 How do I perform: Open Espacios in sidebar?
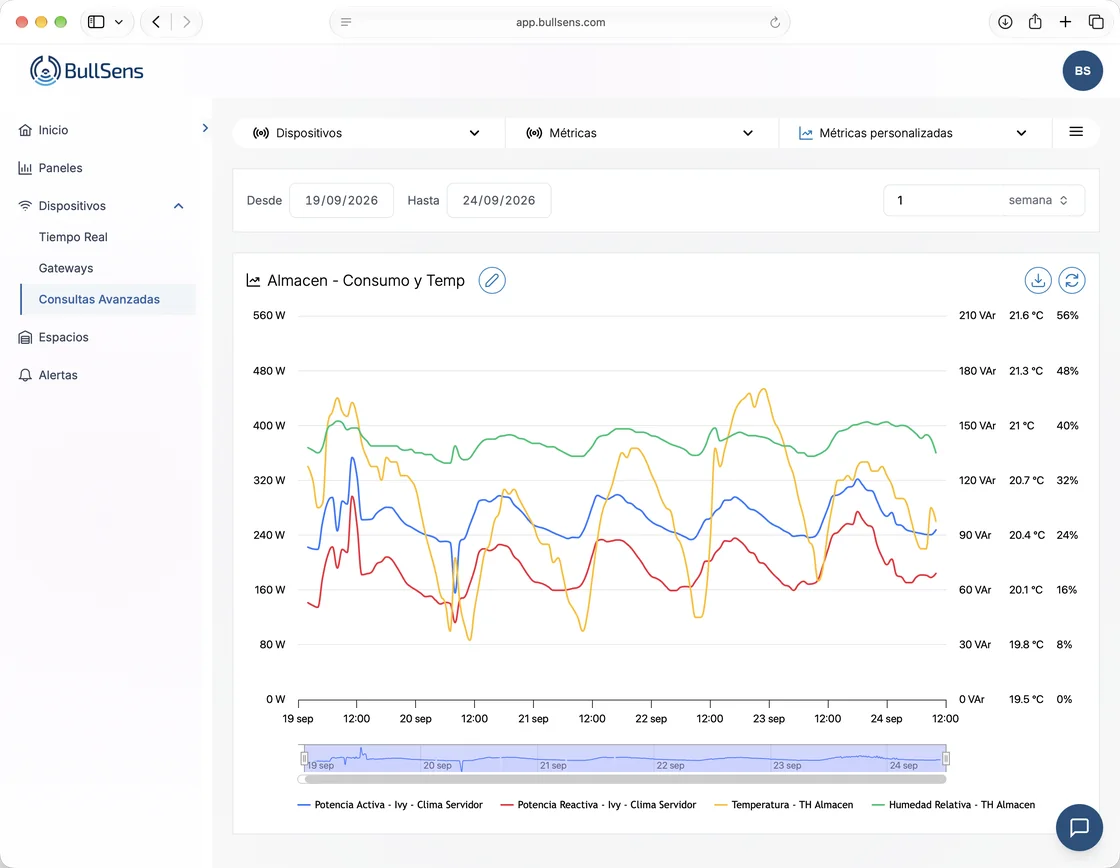click(x=54, y=337)
